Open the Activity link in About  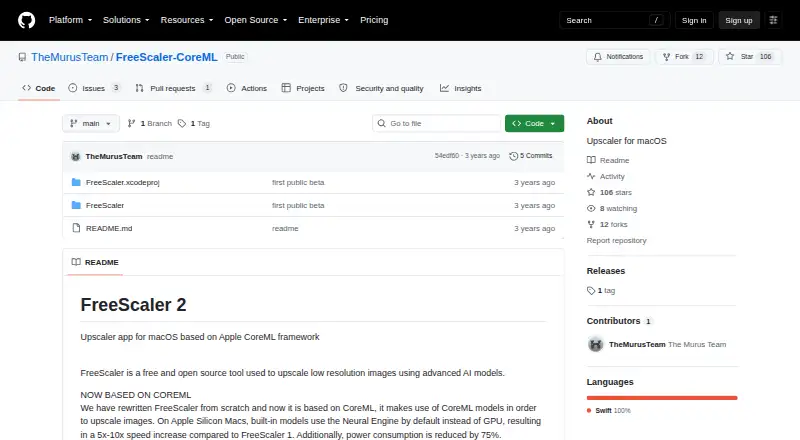click(606, 176)
